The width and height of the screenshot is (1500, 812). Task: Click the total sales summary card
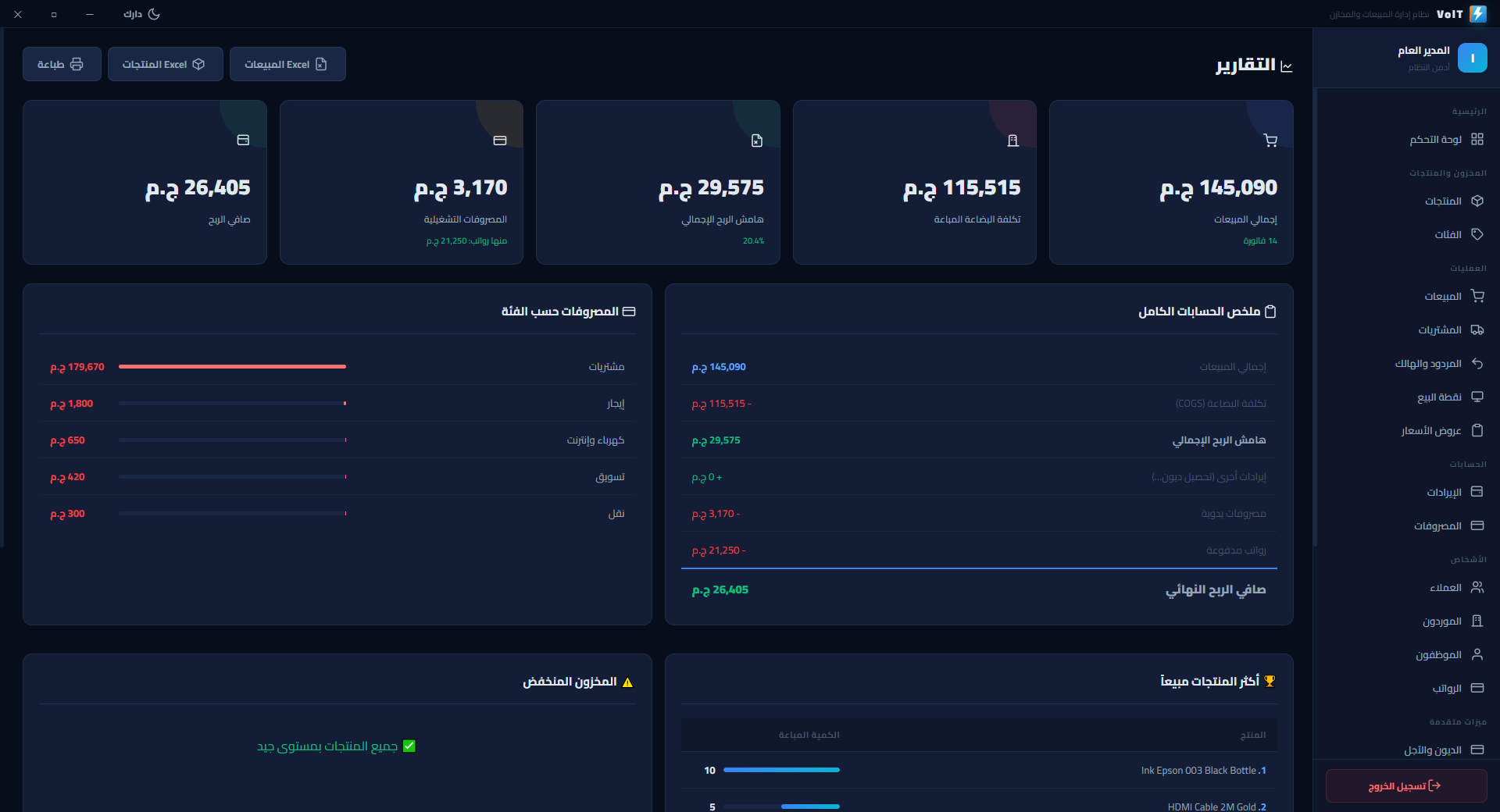pyautogui.click(x=1171, y=182)
